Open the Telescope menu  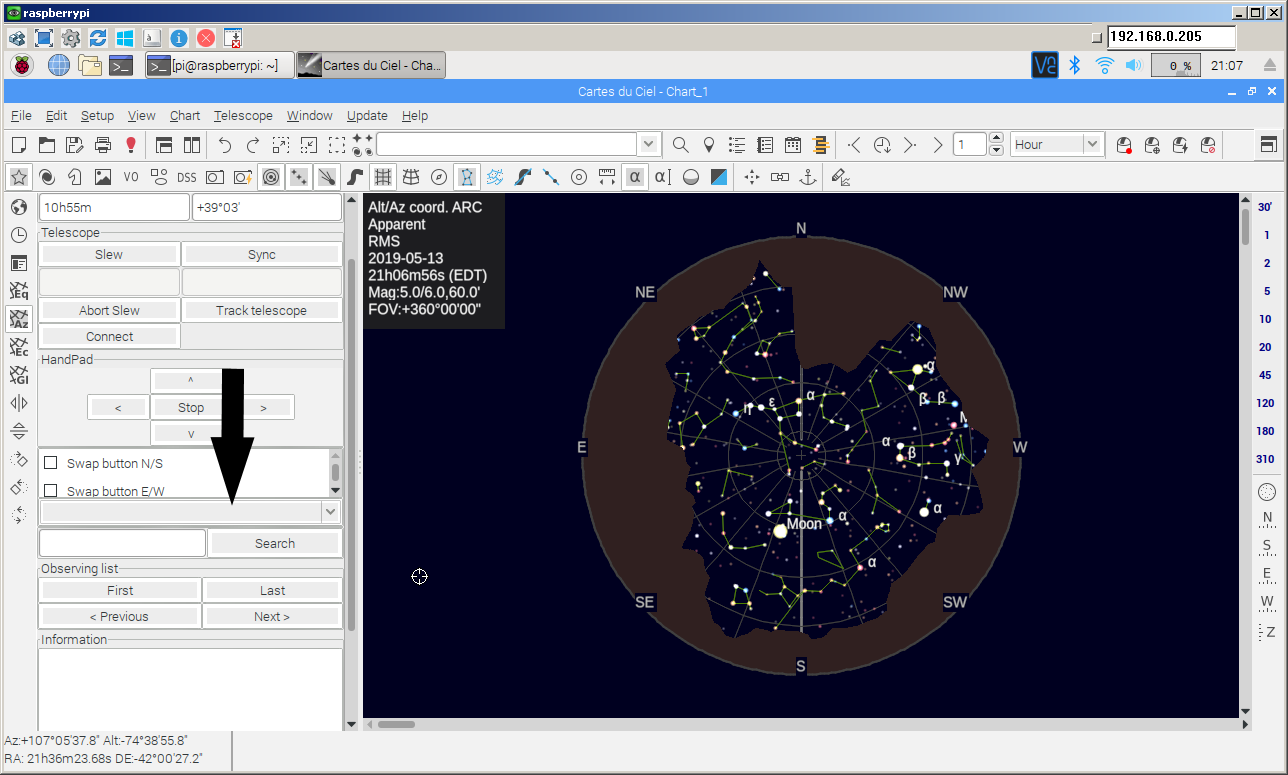[x=243, y=116]
